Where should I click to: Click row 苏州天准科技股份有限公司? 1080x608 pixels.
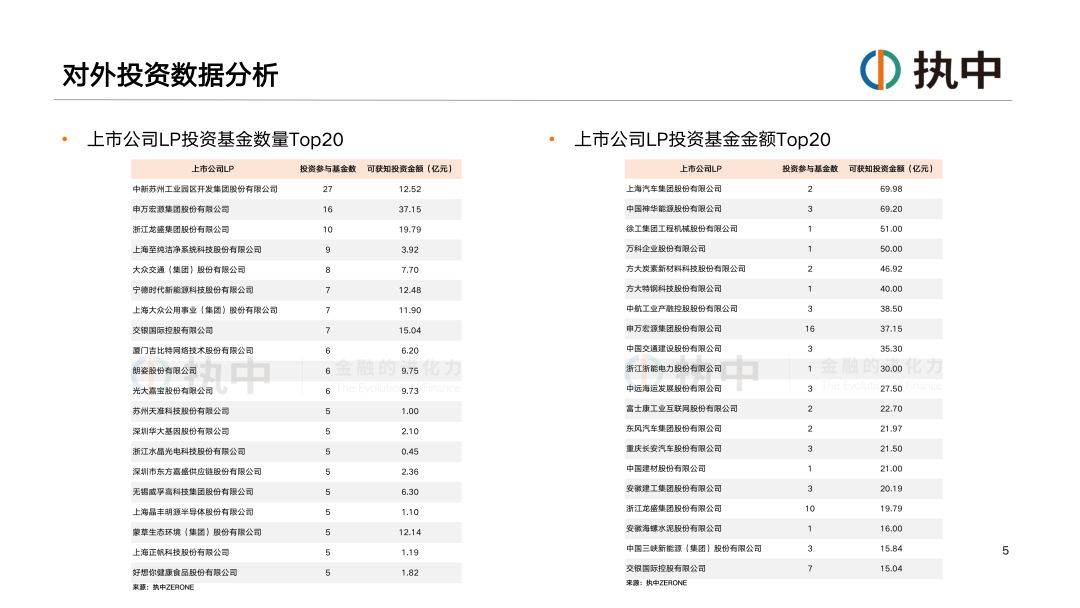click(x=296, y=411)
